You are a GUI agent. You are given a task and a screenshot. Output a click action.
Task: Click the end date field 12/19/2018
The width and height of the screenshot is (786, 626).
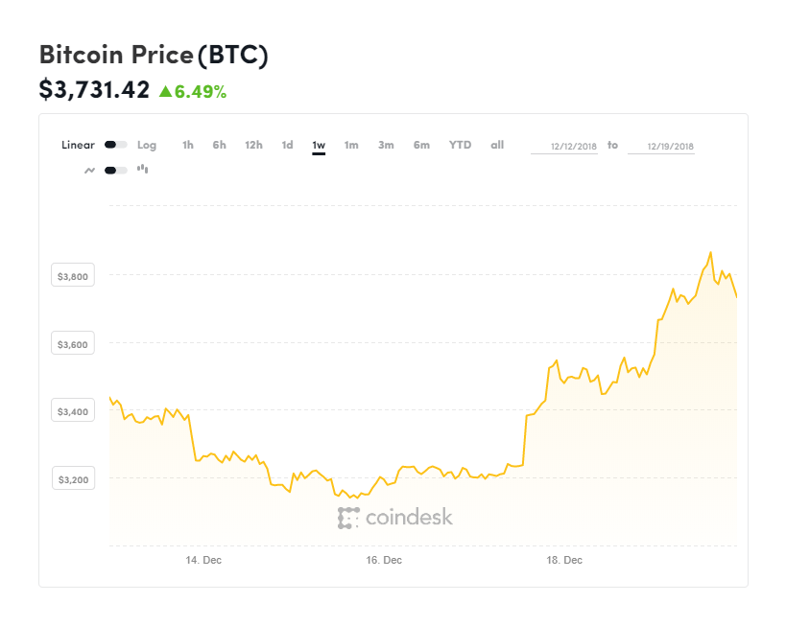point(661,146)
